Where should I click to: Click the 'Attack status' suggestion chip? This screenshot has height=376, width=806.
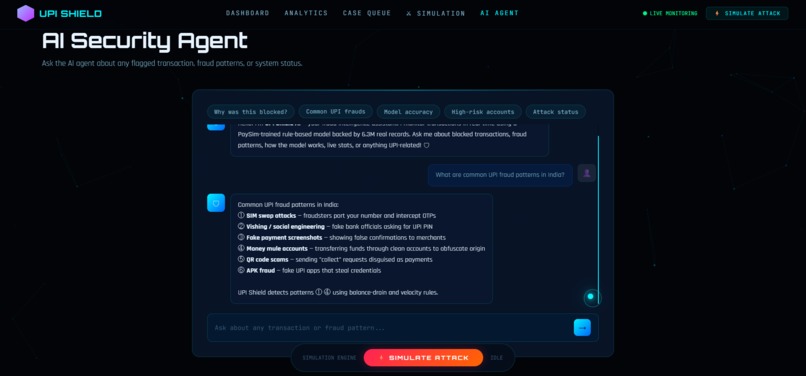(556, 112)
